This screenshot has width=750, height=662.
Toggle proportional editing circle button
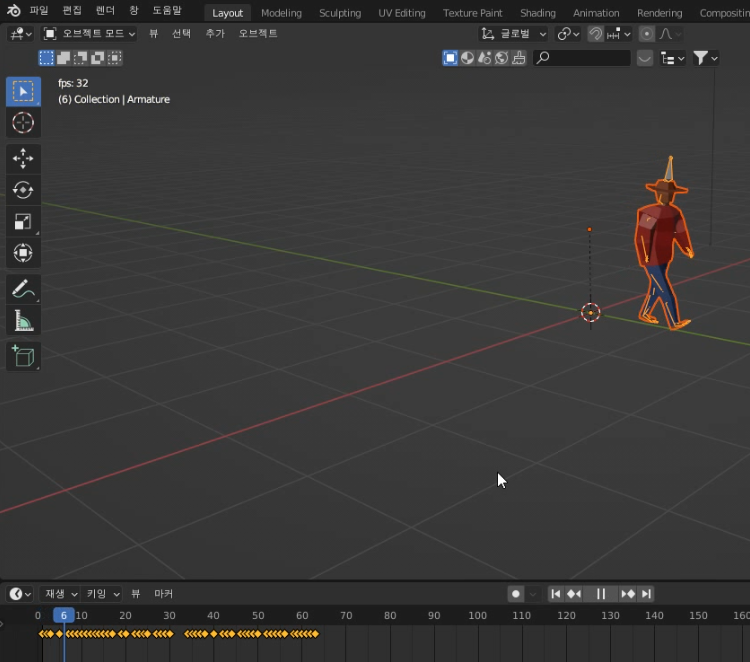coord(647,34)
